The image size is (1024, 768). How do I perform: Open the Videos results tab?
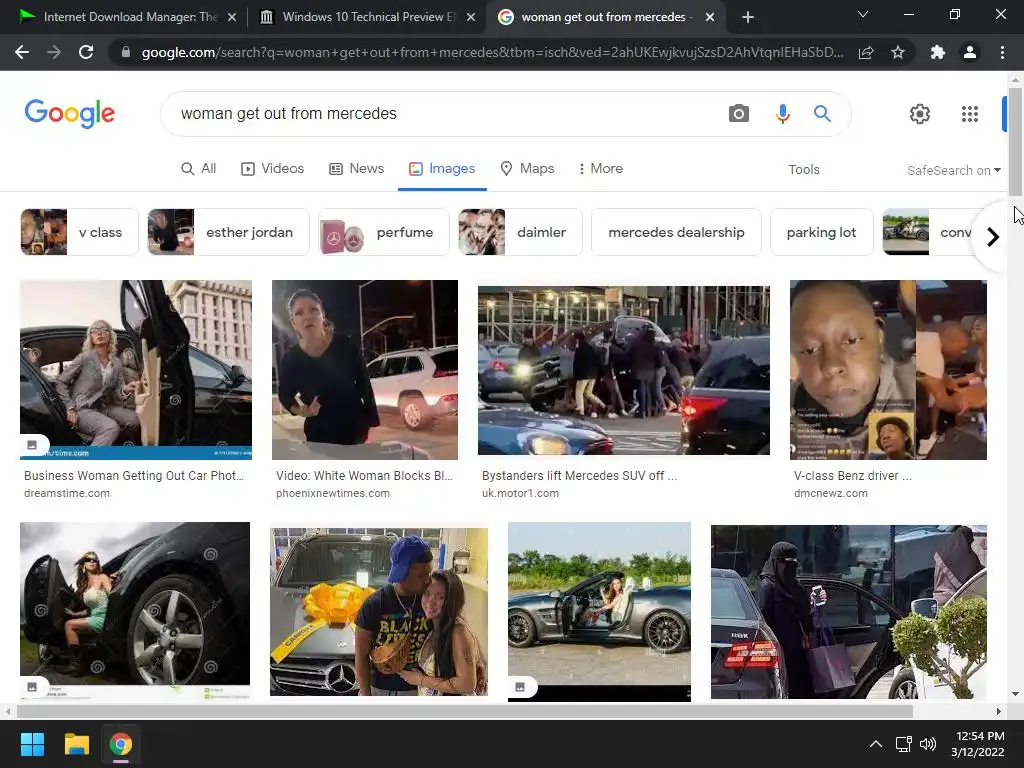click(272, 168)
